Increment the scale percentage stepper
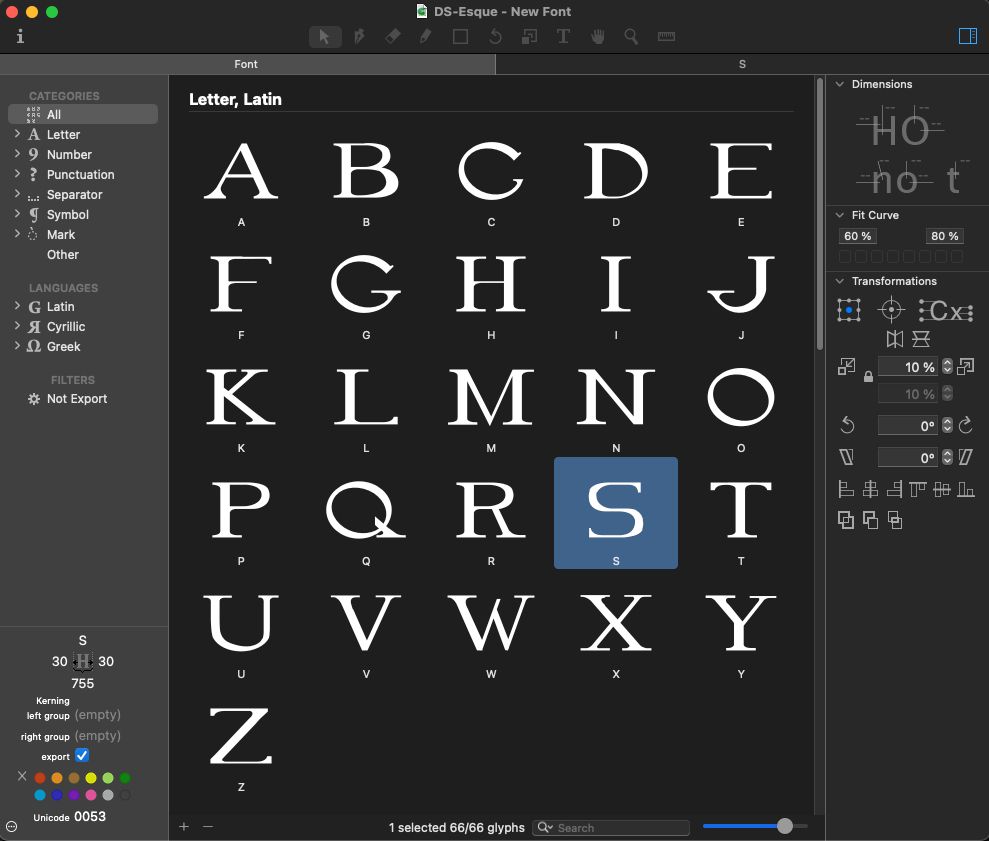Image resolution: width=989 pixels, height=841 pixels. tap(947, 363)
